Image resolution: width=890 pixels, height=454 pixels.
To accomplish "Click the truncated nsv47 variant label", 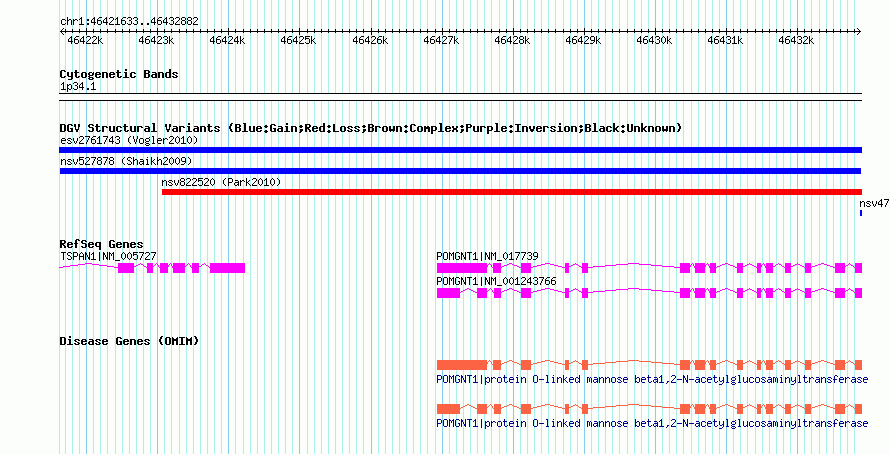I will pyautogui.click(x=874, y=203).
